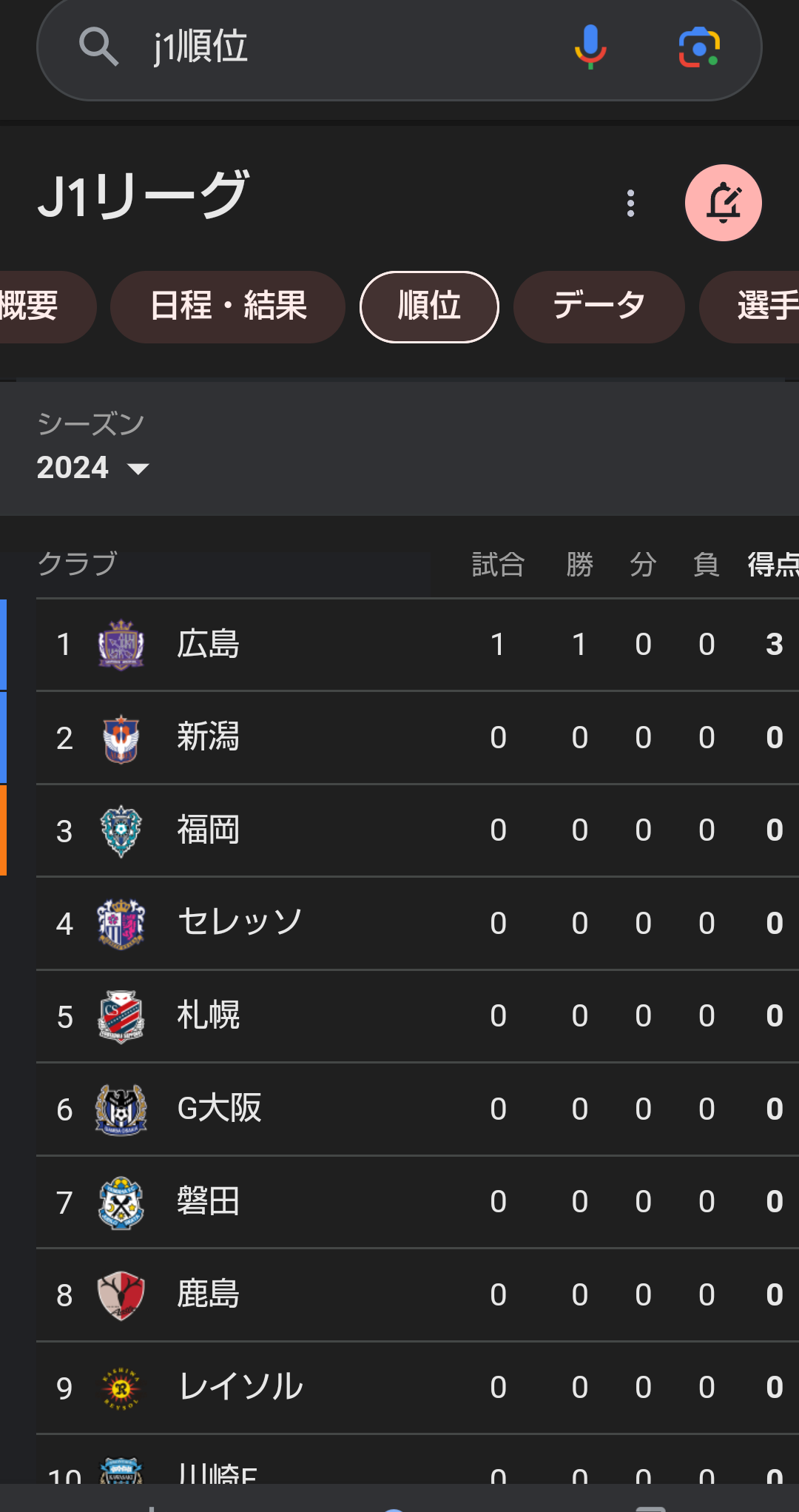Viewport: 799px width, 1512px height.
Task: Select the 順位 tab
Action: click(x=429, y=306)
